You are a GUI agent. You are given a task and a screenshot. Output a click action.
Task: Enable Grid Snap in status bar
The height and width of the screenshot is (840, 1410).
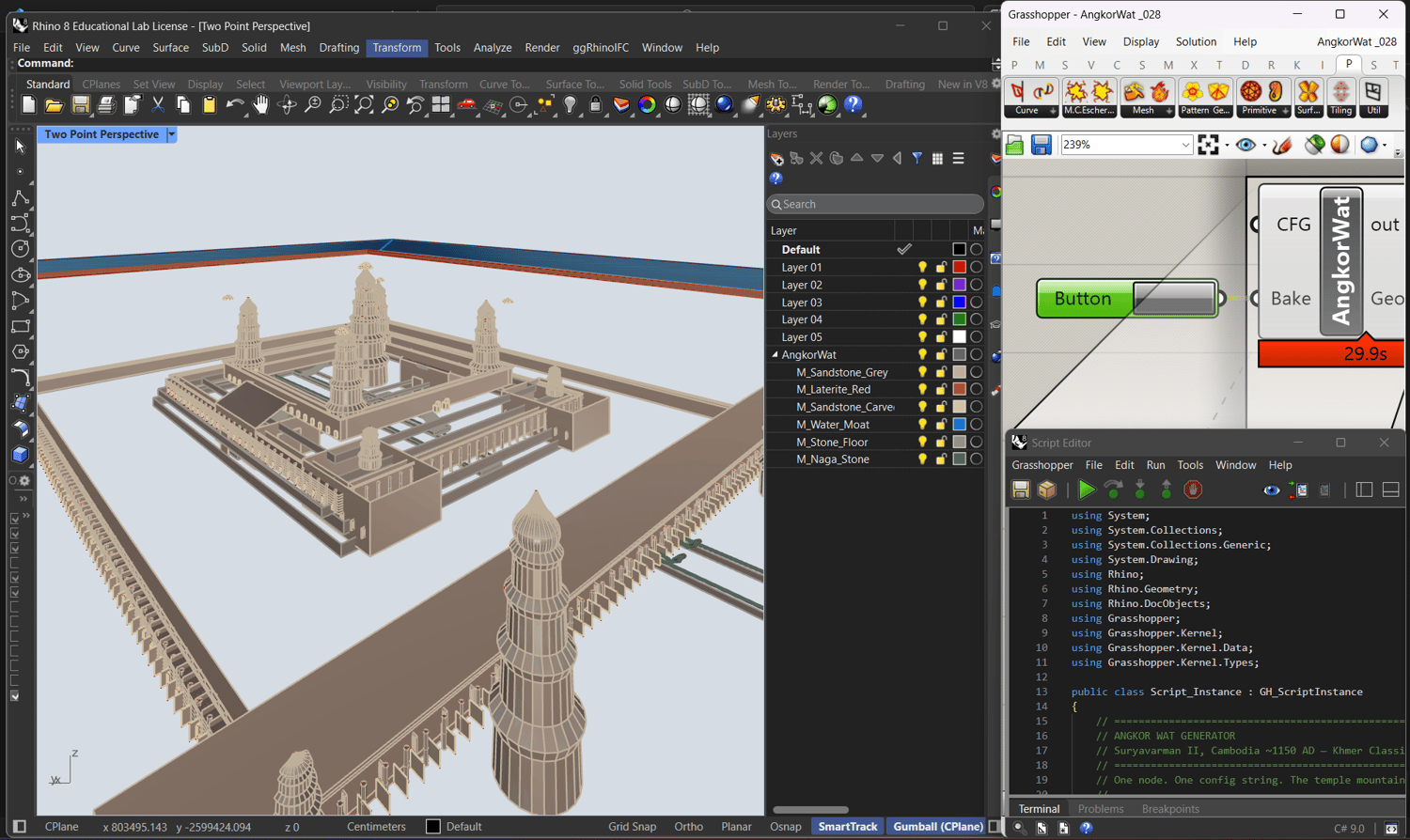(632, 827)
